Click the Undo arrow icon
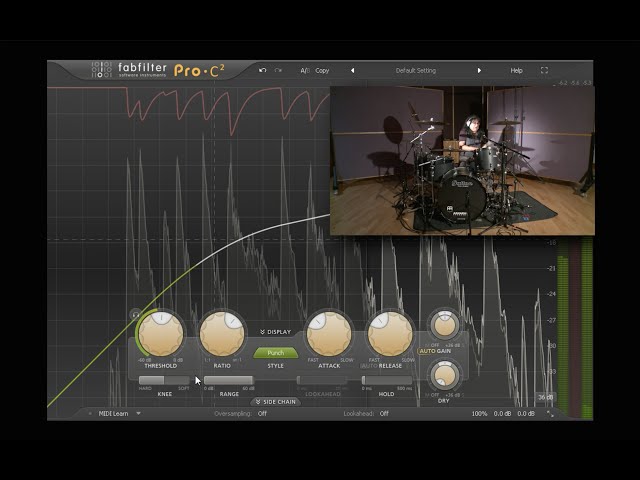 tap(262, 70)
